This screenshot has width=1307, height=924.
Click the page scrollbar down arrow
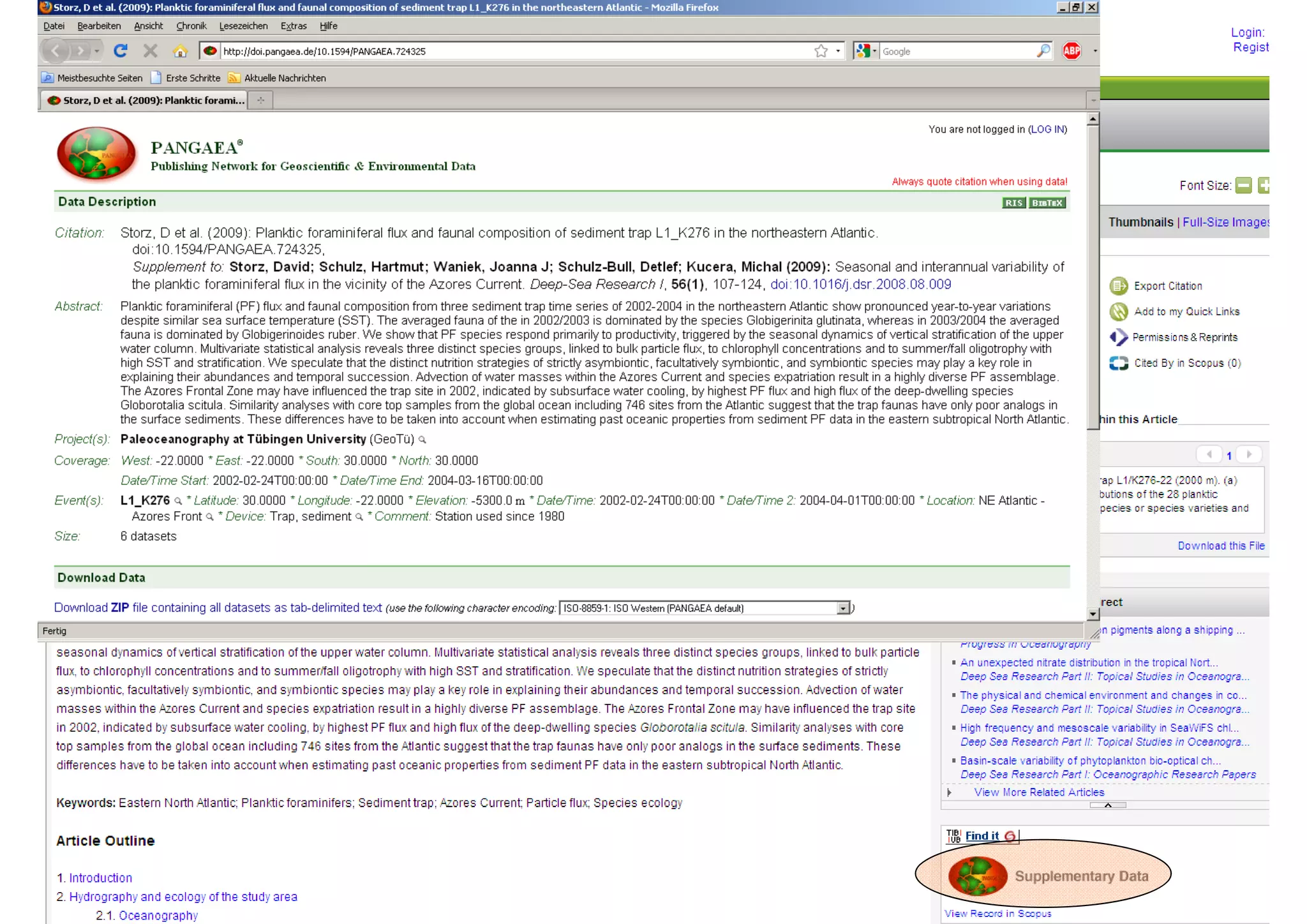pyautogui.click(x=1093, y=614)
